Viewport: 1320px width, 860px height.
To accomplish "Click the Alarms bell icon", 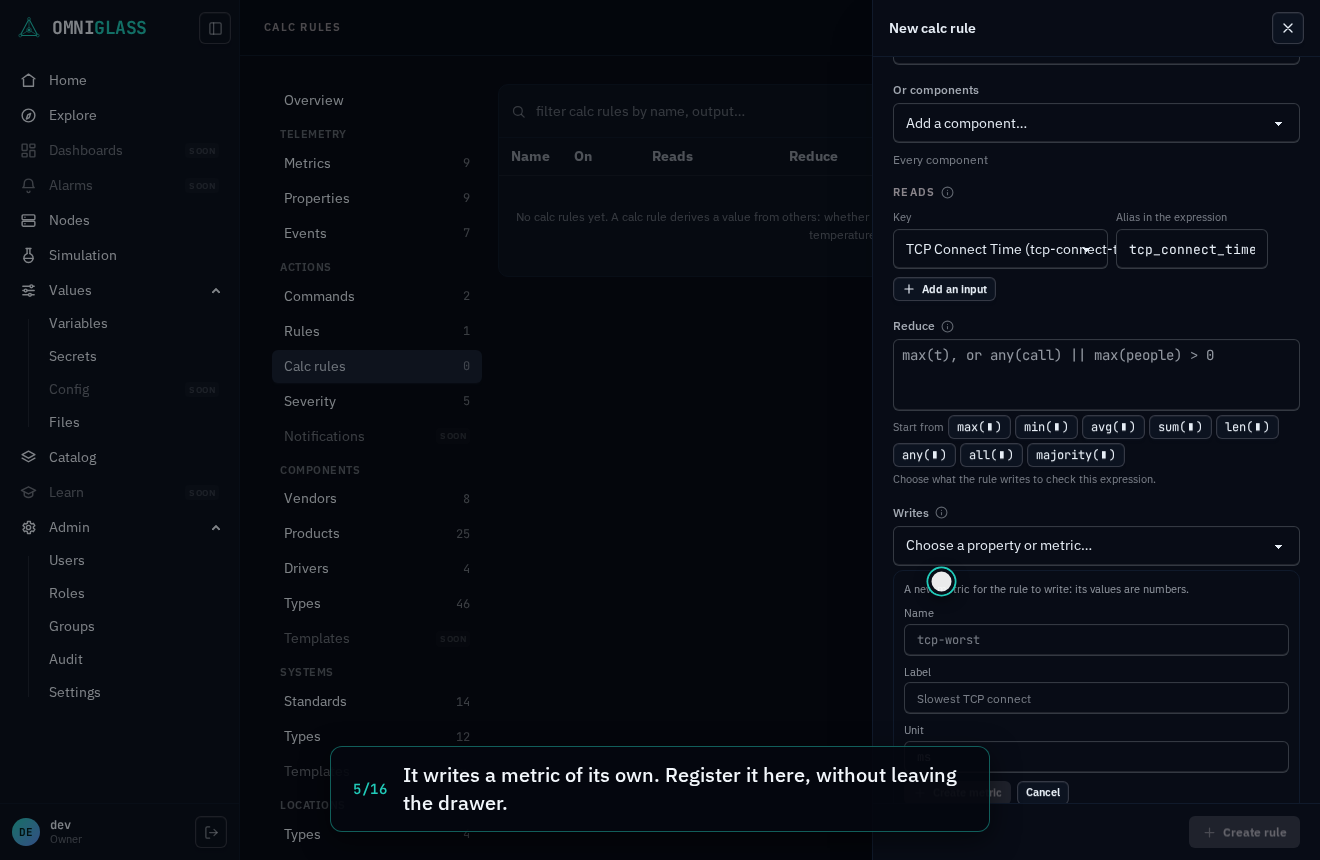I will [29, 185].
